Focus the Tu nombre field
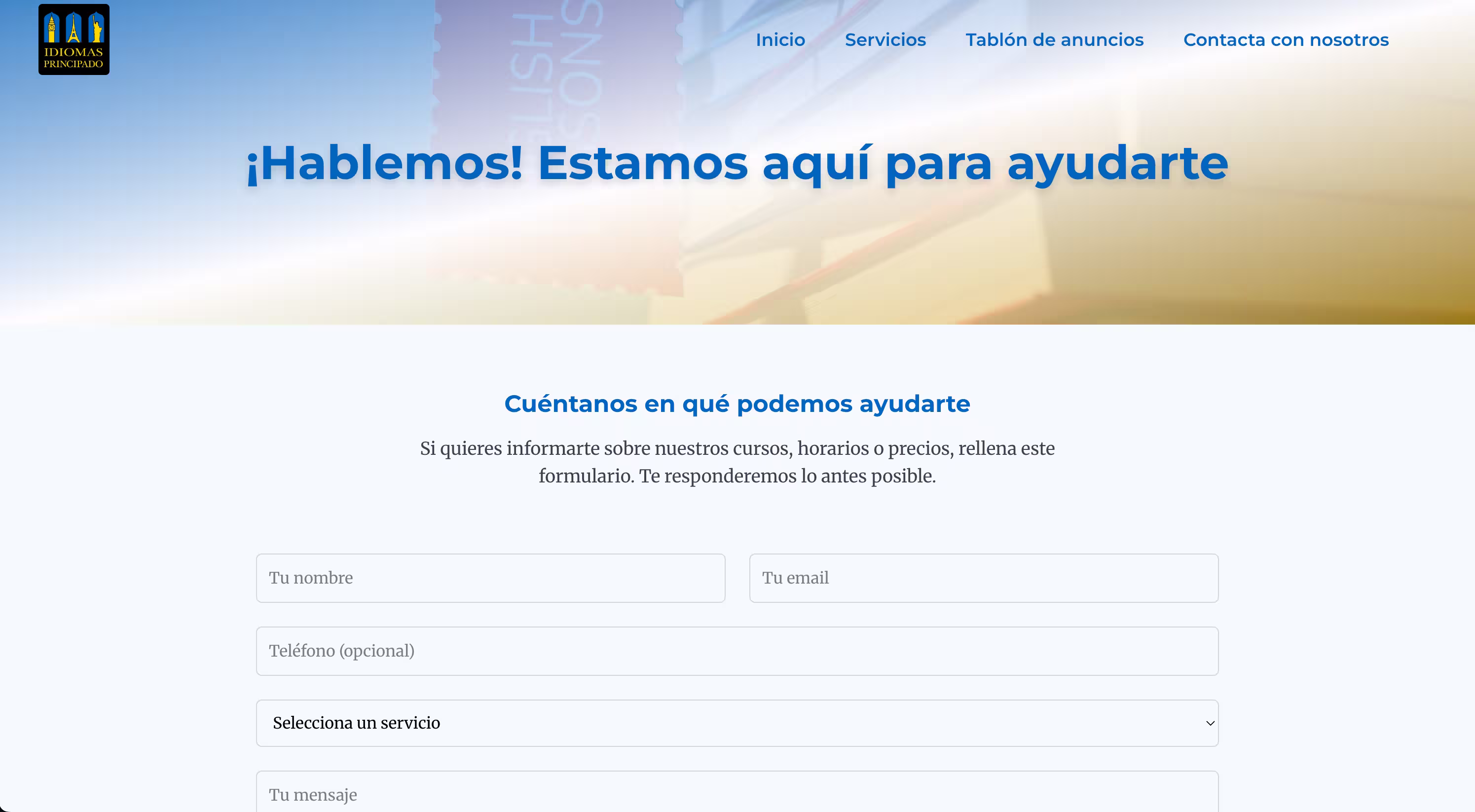Screen dimensions: 1475x812 [x=490, y=578]
